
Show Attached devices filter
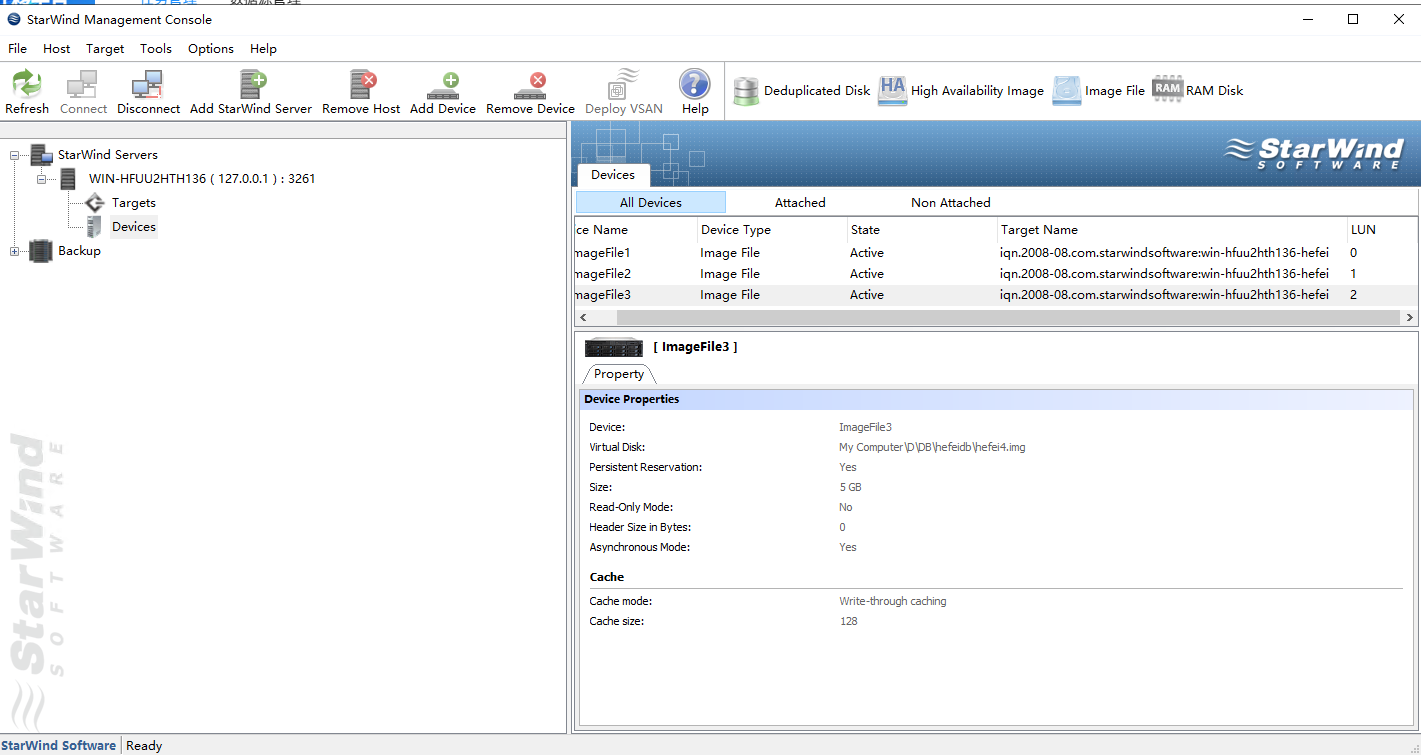pos(800,202)
